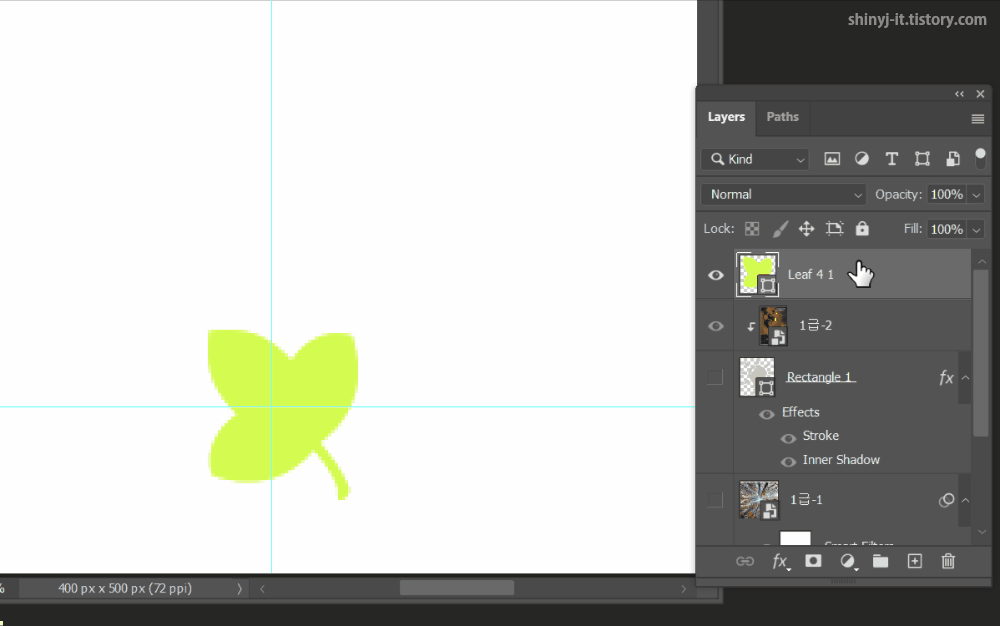Open the Kind filter dropdown
Image resolution: width=1000 pixels, height=626 pixels.
[755, 159]
